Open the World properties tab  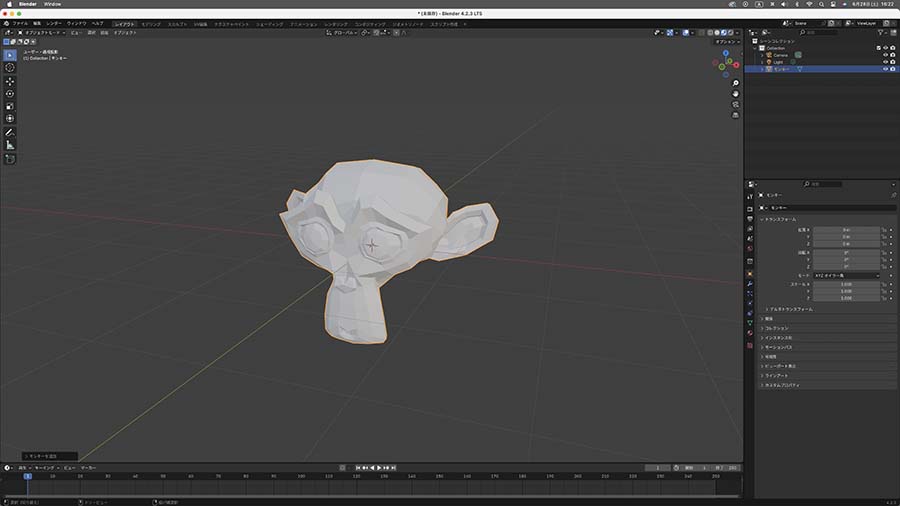pyautogui.click(x=750, y=248)
